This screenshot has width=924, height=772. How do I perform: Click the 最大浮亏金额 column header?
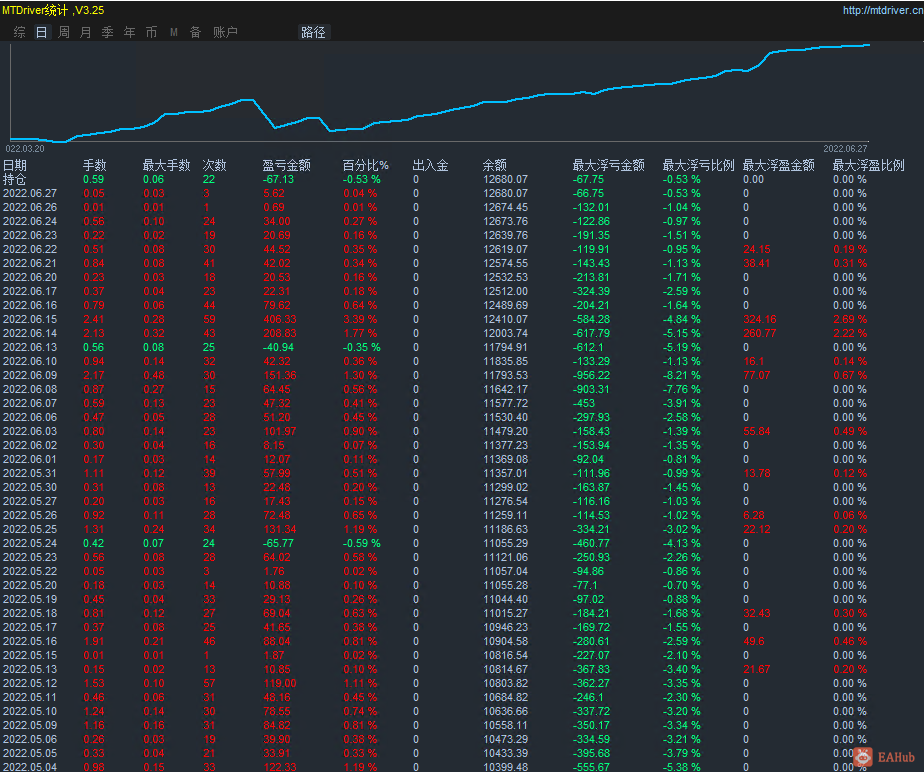(x=609, y=166)
